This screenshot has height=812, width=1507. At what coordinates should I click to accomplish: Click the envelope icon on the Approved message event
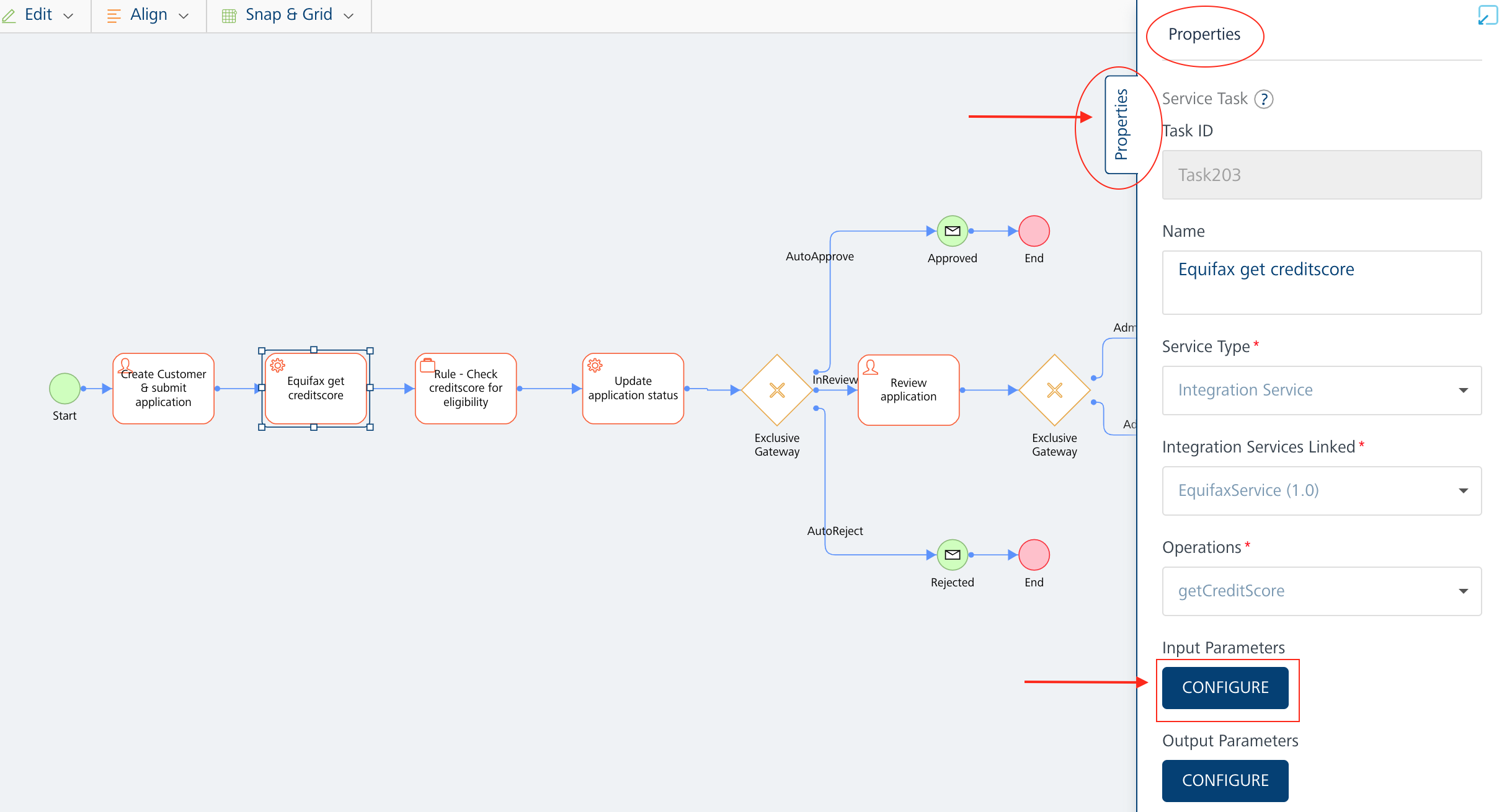click(x=952, y=231)
